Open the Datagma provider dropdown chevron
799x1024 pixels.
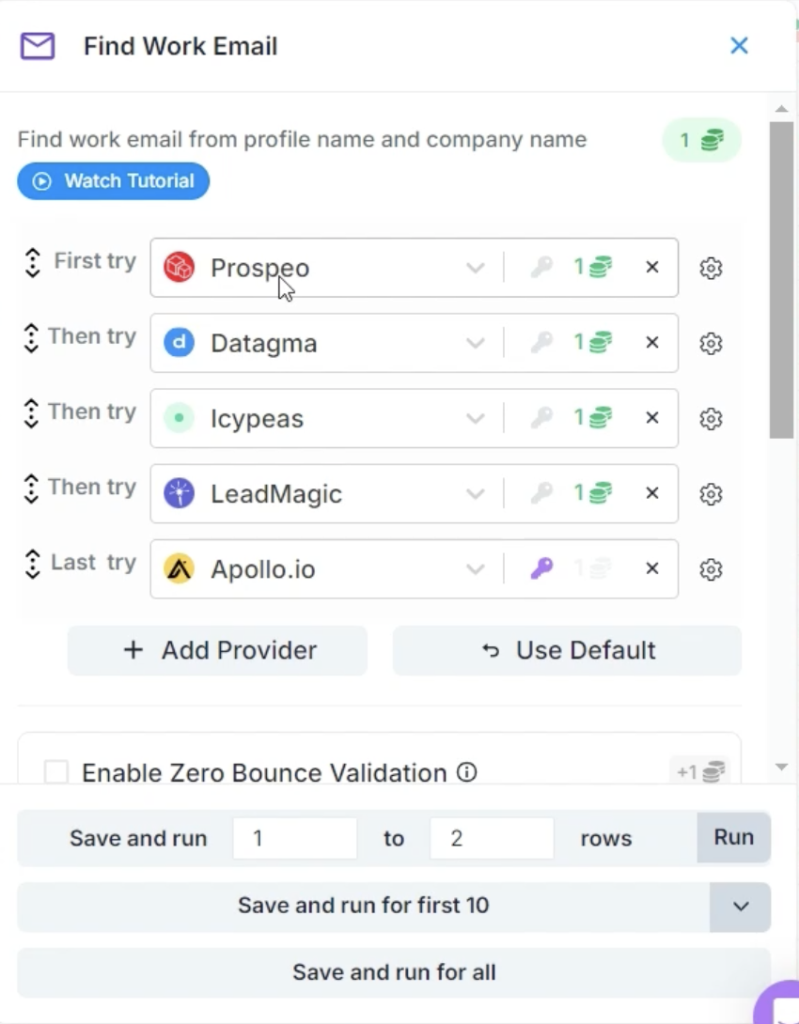475,343
